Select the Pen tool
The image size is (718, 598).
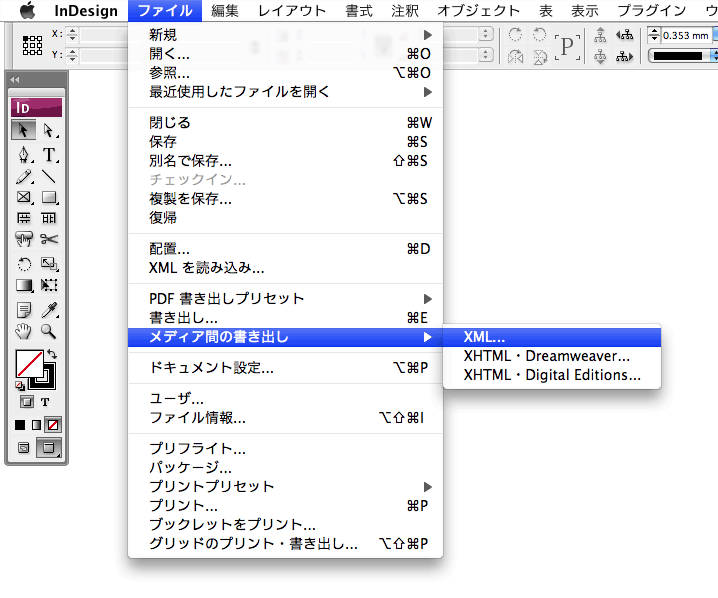click(x=23, y=155)
